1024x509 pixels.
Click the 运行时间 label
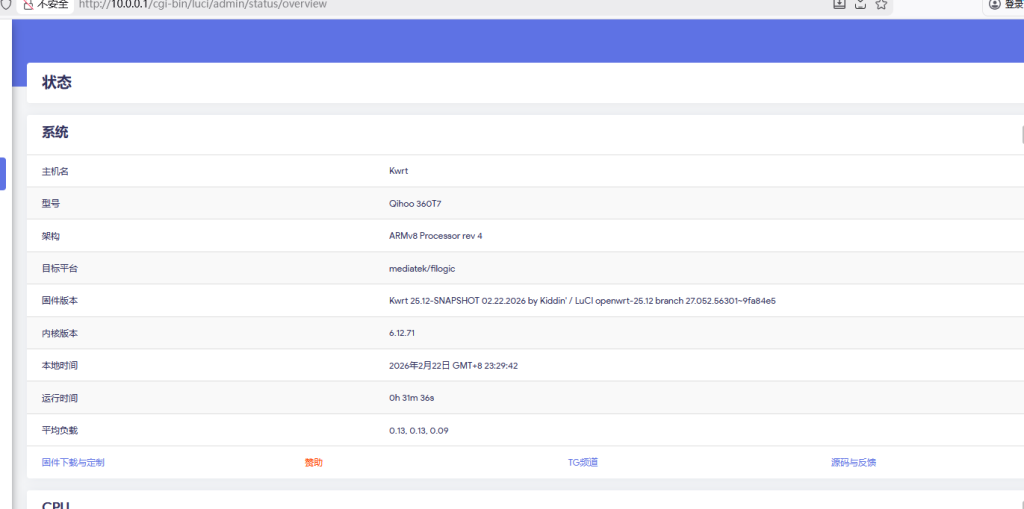coord(59,398)
